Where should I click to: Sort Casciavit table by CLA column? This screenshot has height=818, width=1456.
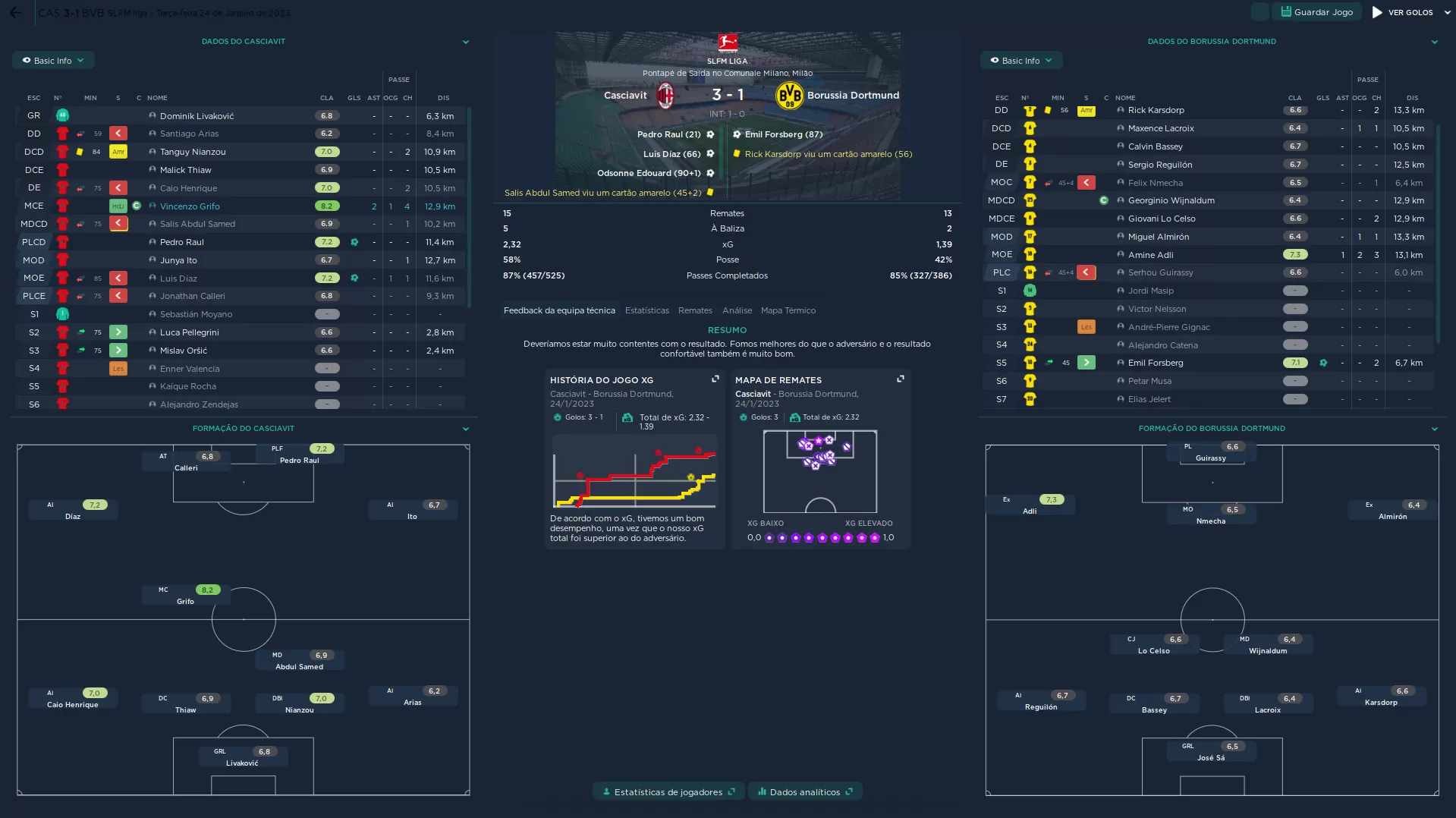(327, 98)
